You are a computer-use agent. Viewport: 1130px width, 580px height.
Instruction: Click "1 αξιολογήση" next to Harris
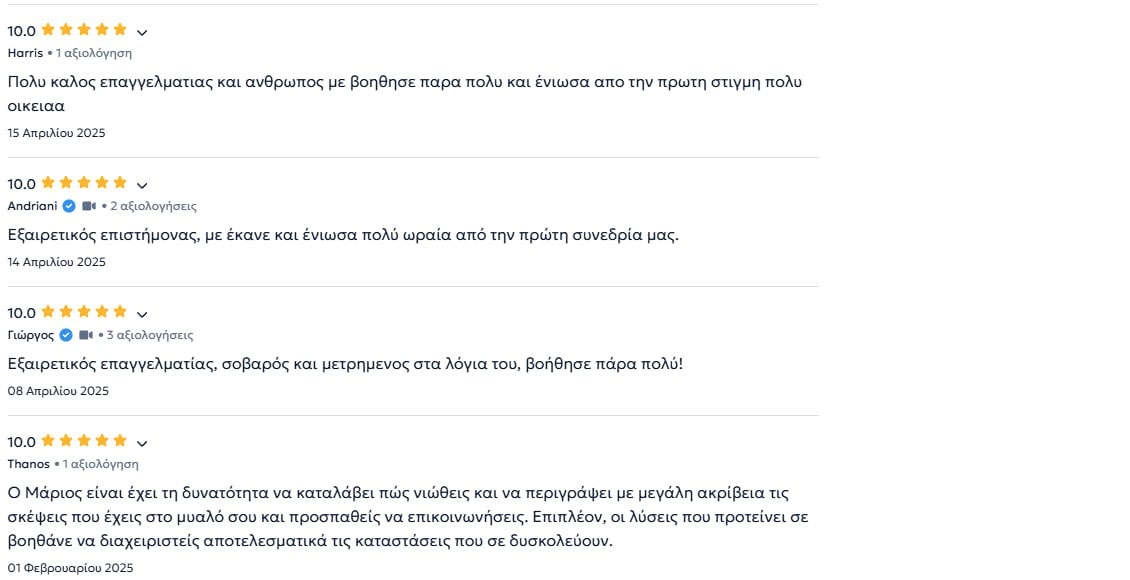(x=94, y=53)
